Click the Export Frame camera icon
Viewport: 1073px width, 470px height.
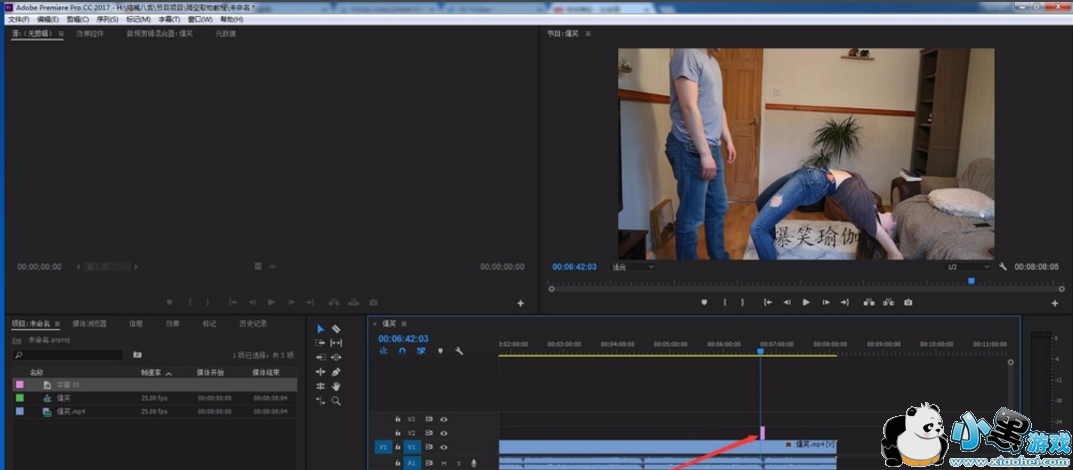[x=908, y=302]
